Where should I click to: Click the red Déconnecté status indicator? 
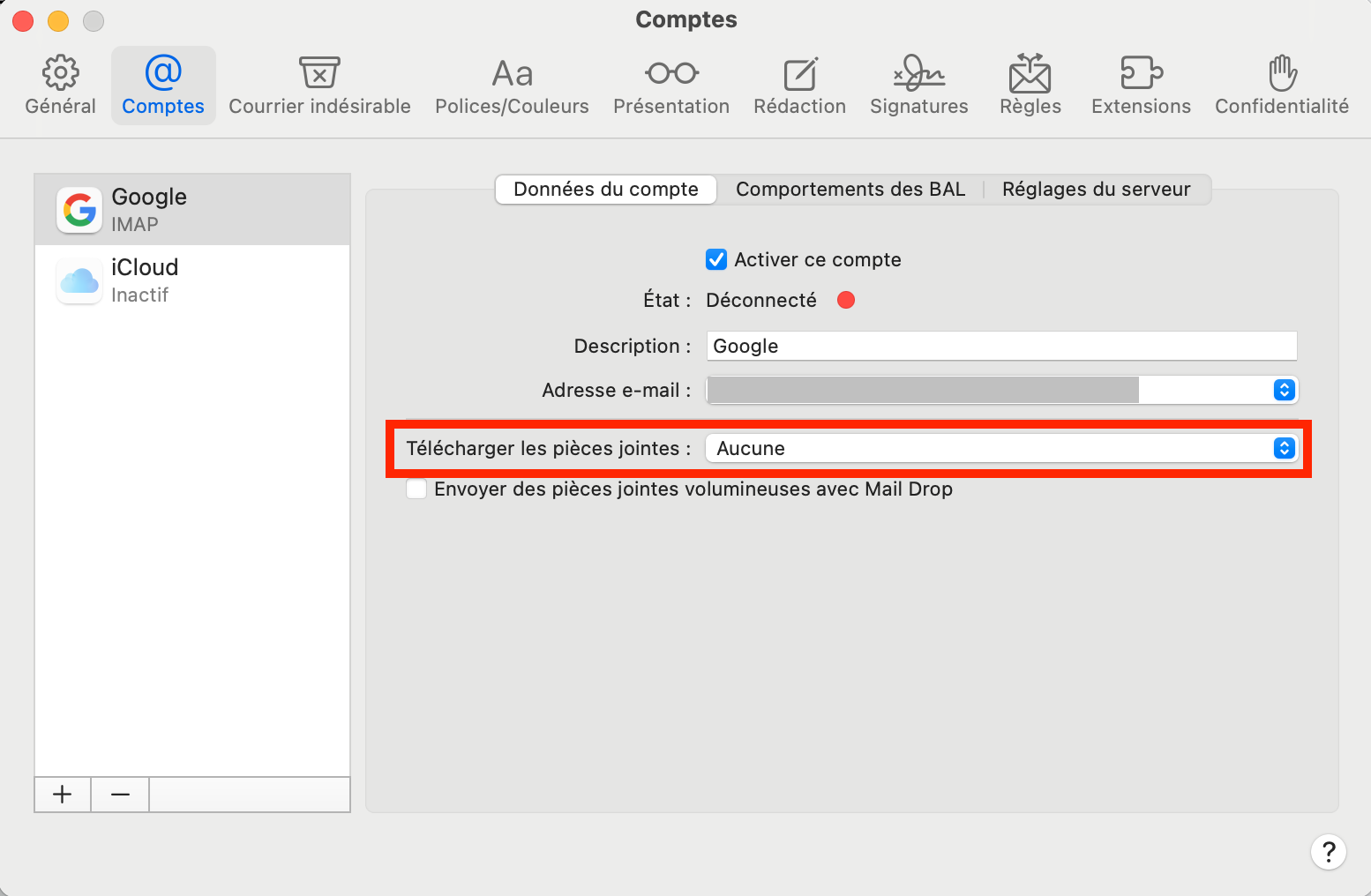click(x=846, y=300)
